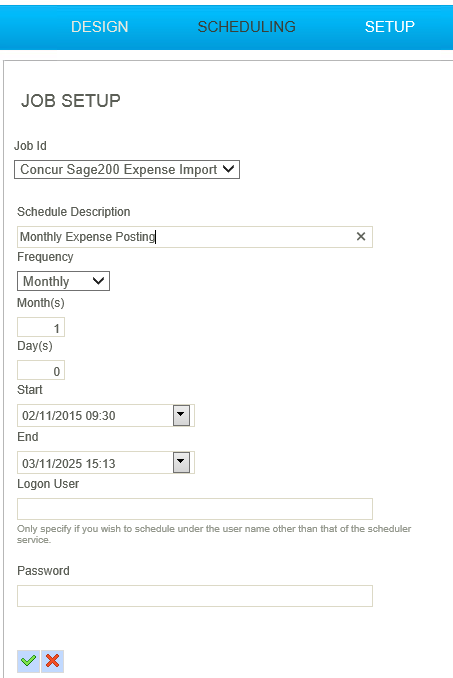Viewport: 453px width, 678px height.
Task: Click the JOB SETUP heading
Action: (71, 101)
